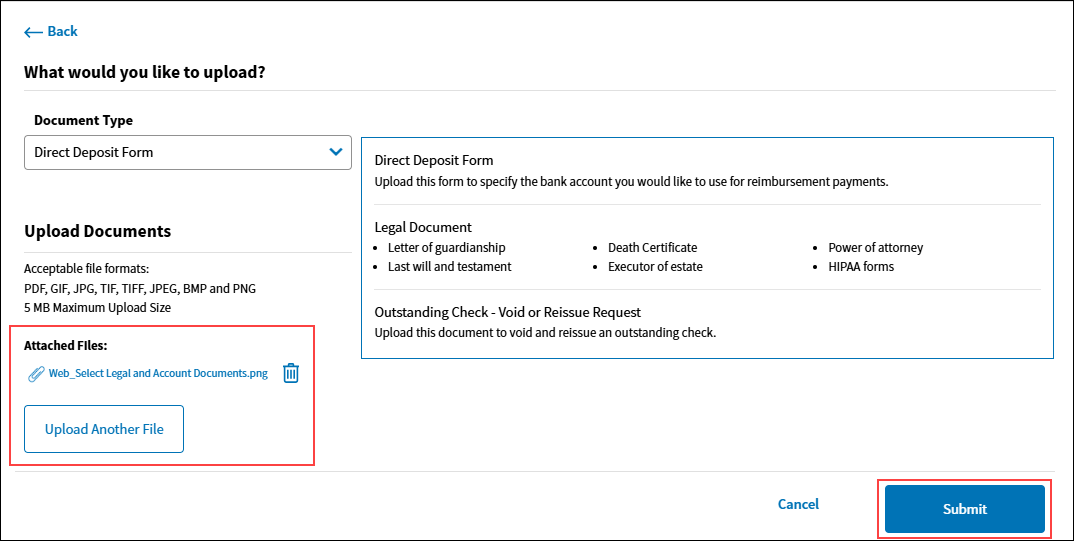Click Outstanding Check - Void or Reissue Request heading
The width and height of the screenshot is (1074, 541).
508,312
